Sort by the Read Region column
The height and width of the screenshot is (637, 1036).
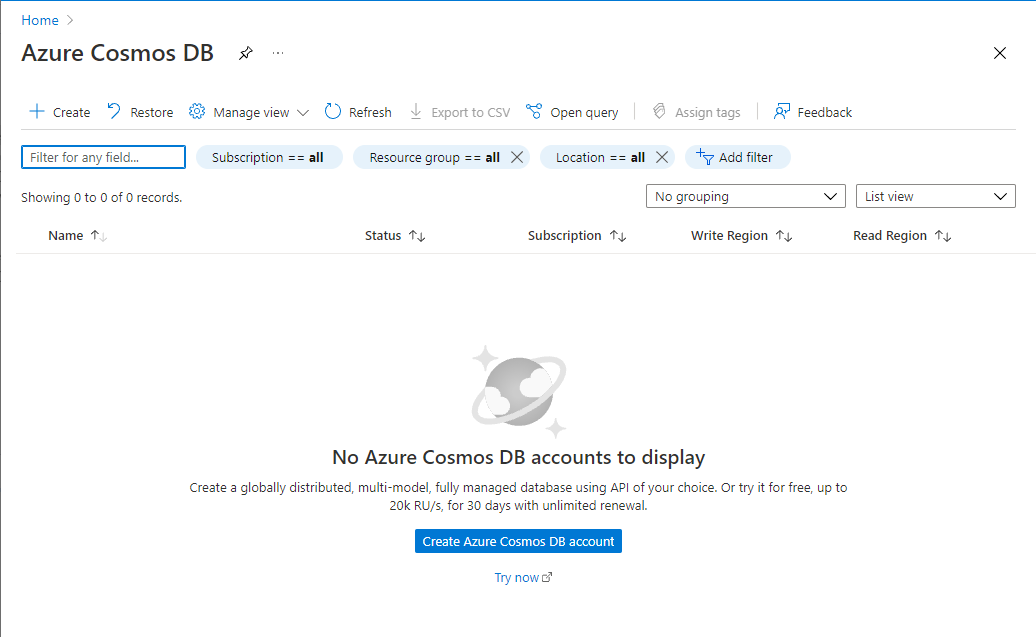coord(902,236)
